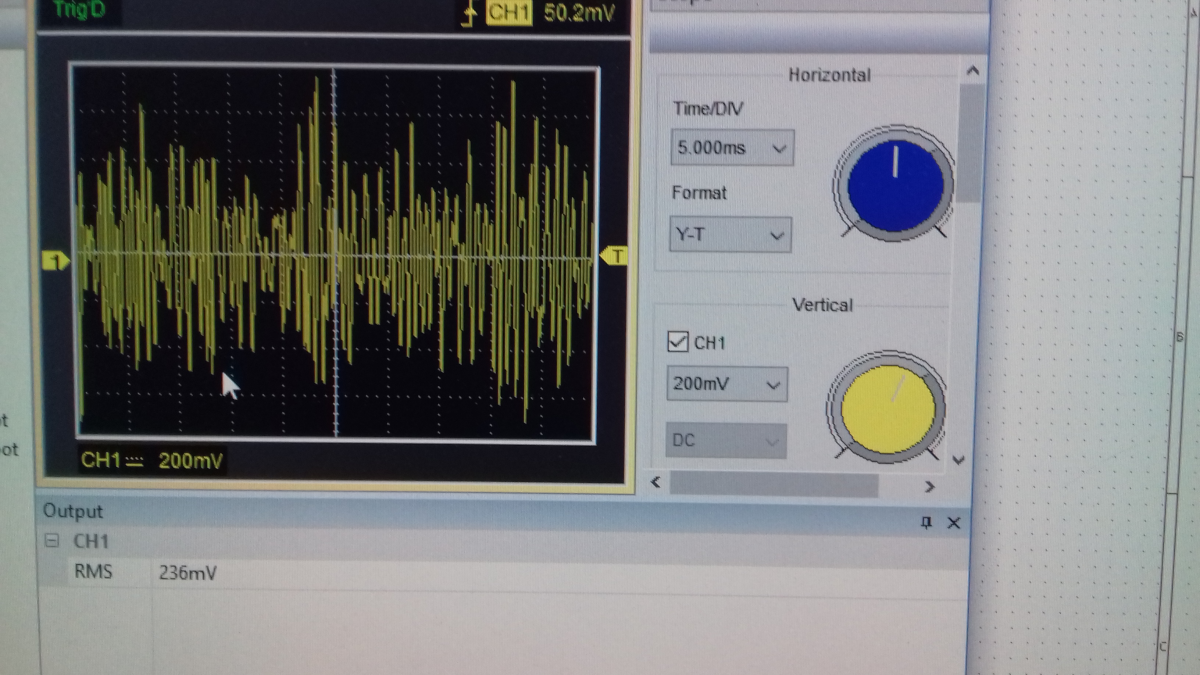Close the Output panel
1200x675 pixels.
pyautogui.click(x=953, y=523)
